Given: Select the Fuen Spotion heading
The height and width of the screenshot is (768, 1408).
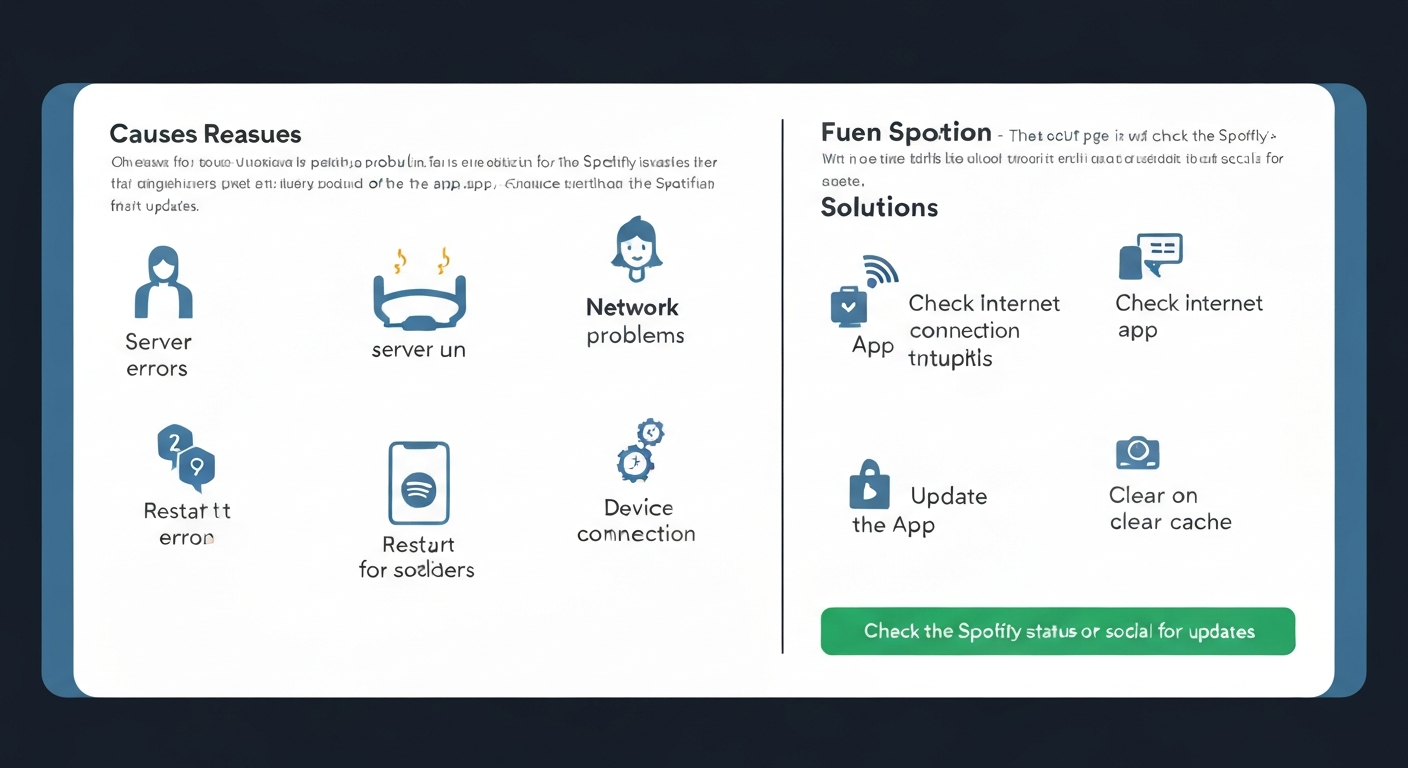Looking at the screenshot, I should [905, 132].
